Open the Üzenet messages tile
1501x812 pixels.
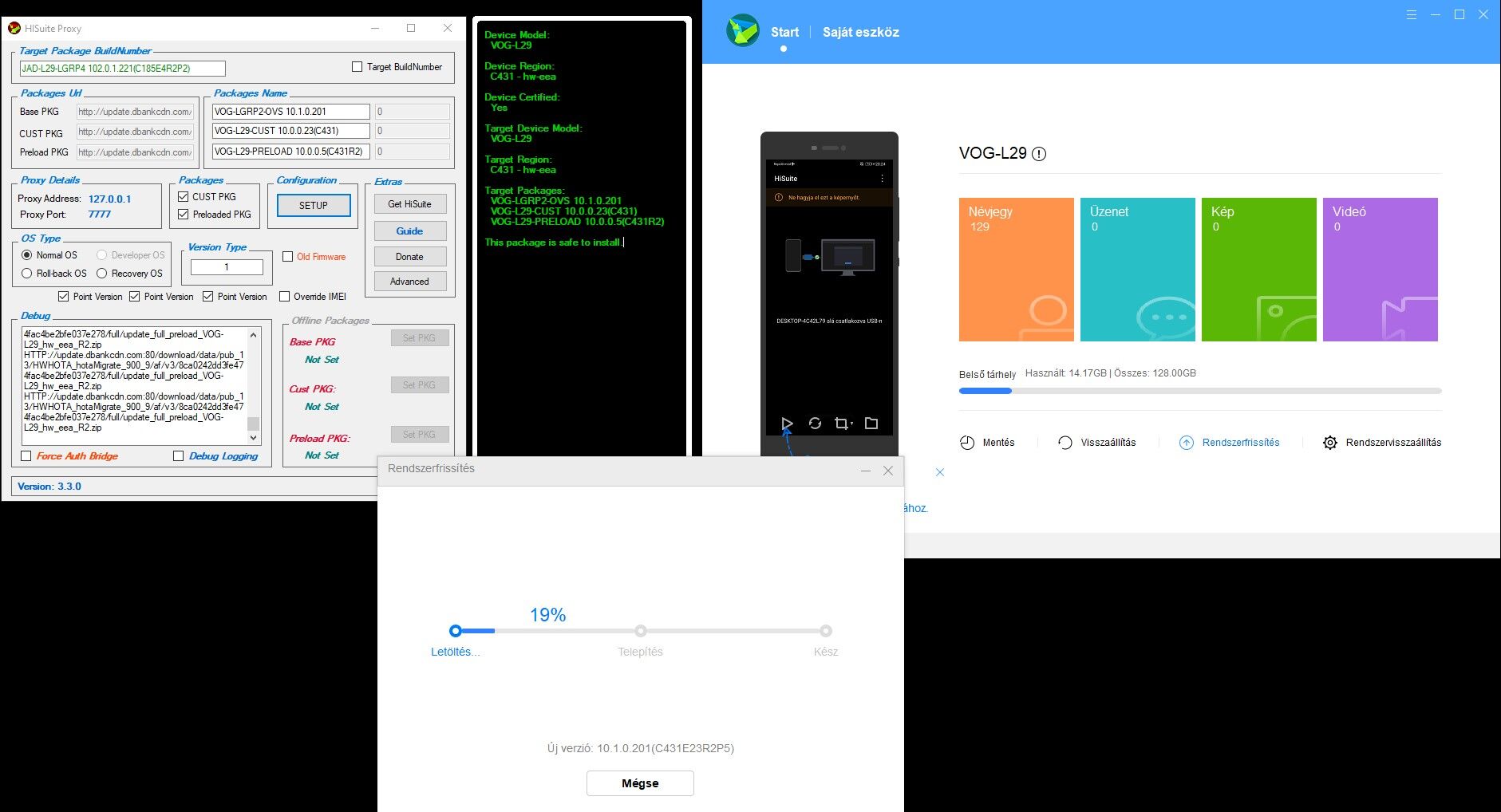[x=1138, y=270]
